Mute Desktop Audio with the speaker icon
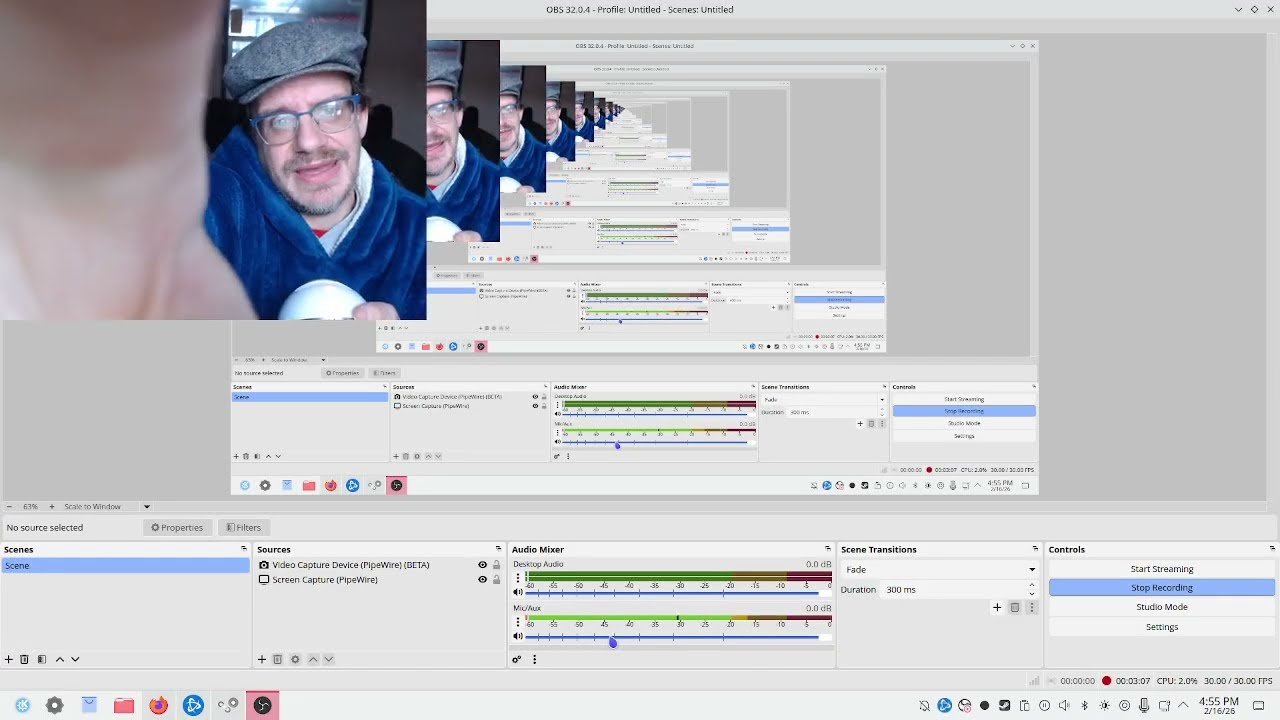 click(518, 593)
